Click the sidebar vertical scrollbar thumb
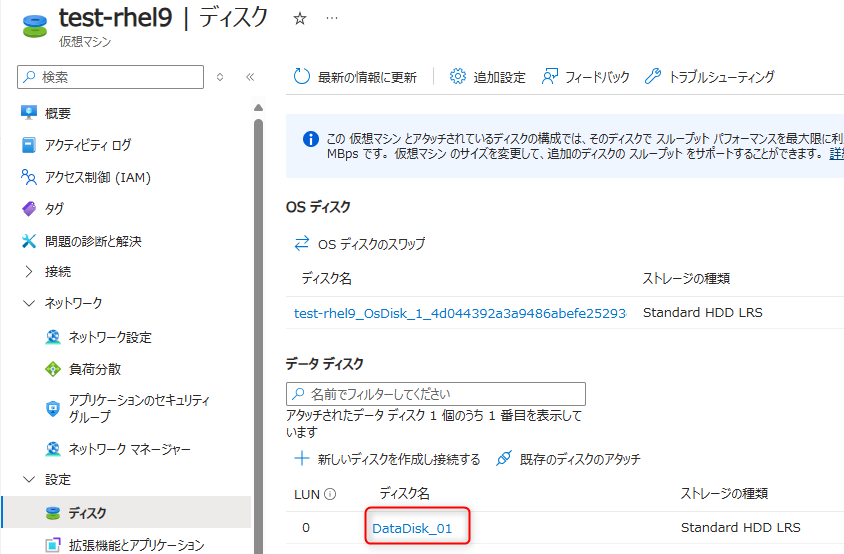This screenshot has height=554, width=844. click(x=258, y=334)
